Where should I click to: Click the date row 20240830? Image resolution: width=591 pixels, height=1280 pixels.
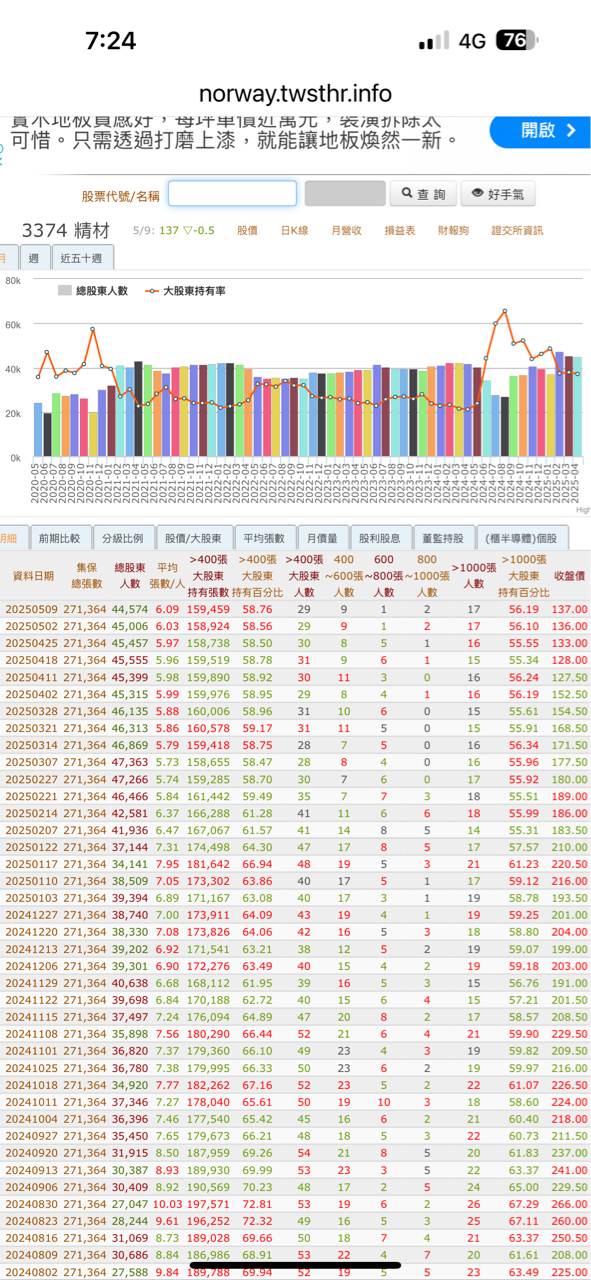coord(31,1204)
